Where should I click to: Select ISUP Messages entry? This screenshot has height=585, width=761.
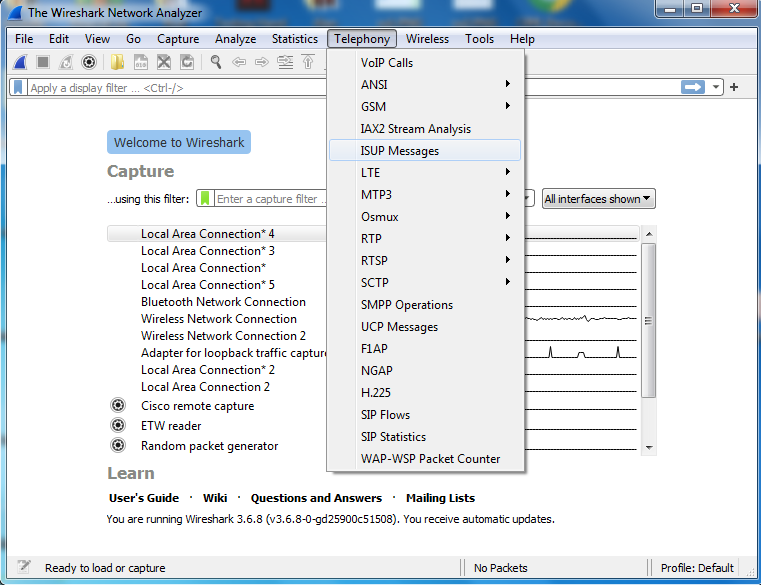[x=425, y=150]
